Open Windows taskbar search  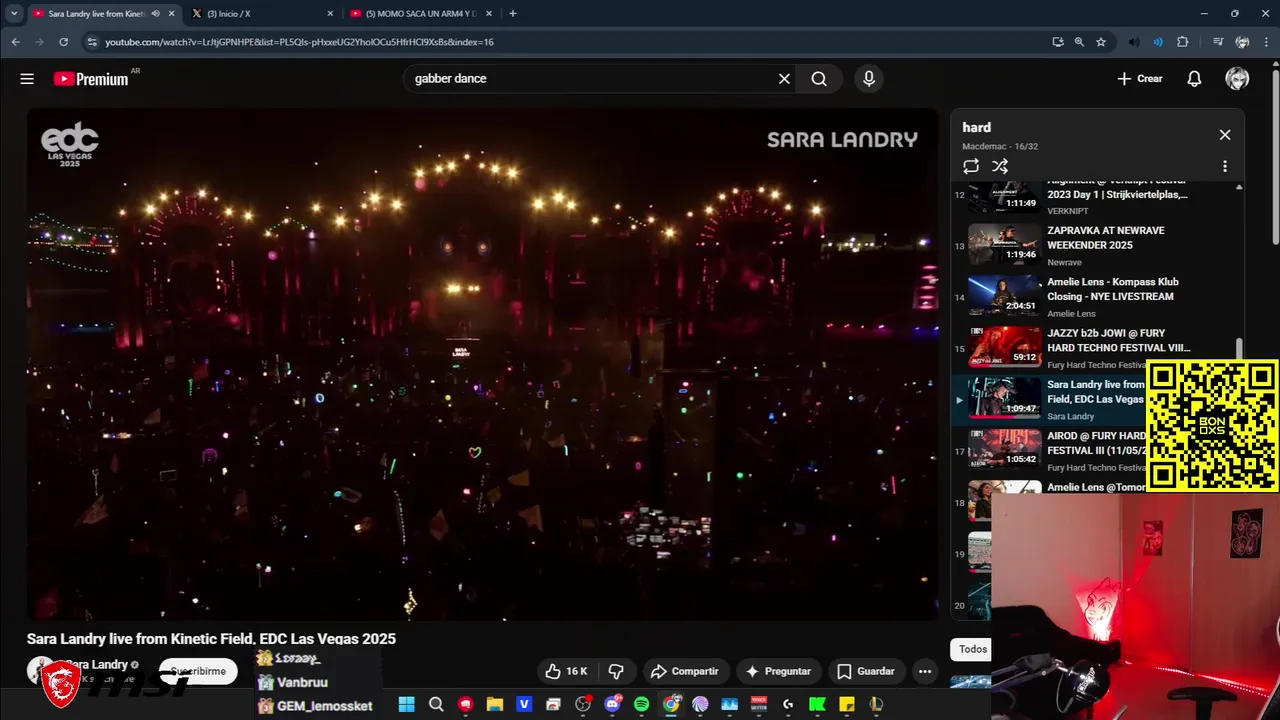click(436, 705)
